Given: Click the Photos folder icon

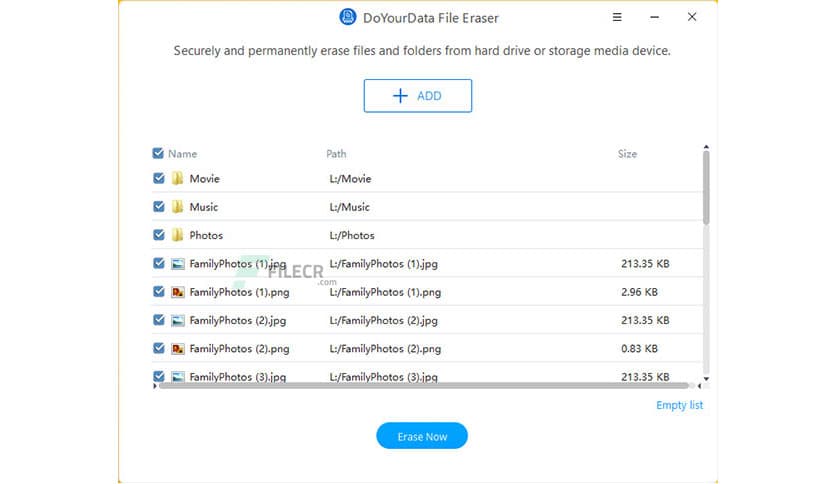Looking at the screenshot, I should coord(178,235).
